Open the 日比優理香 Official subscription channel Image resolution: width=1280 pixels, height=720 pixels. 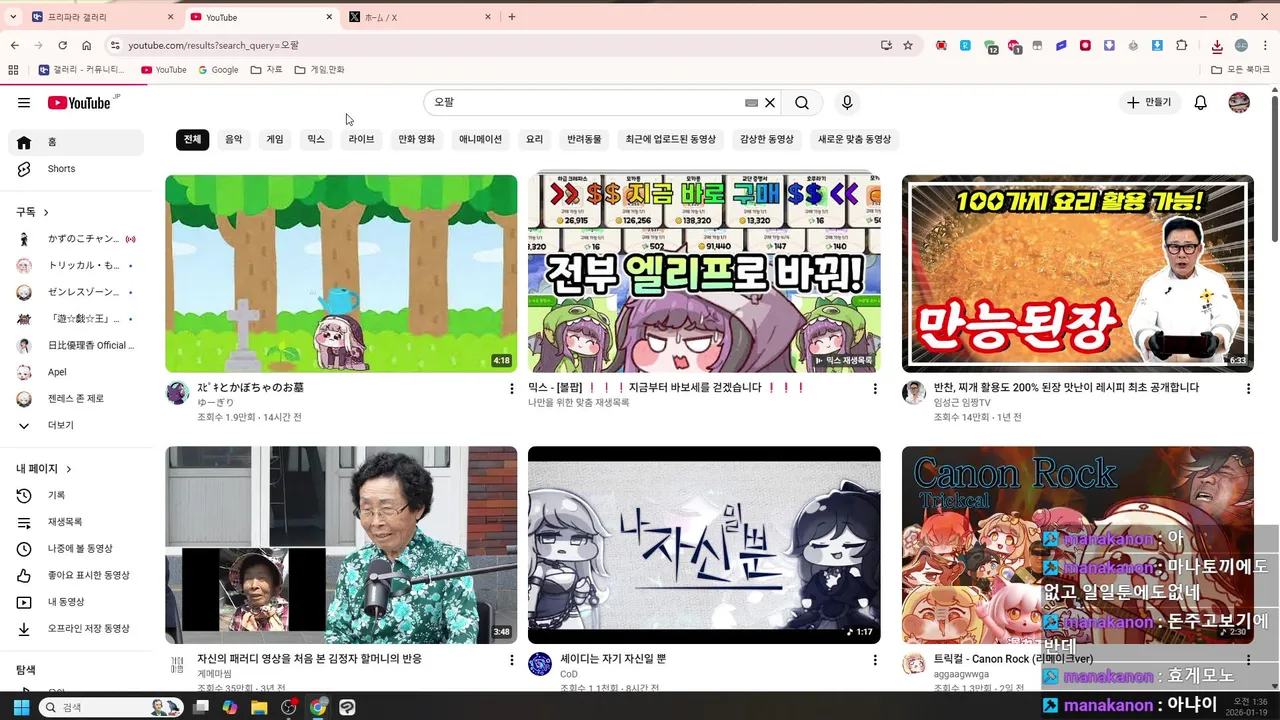76,345
